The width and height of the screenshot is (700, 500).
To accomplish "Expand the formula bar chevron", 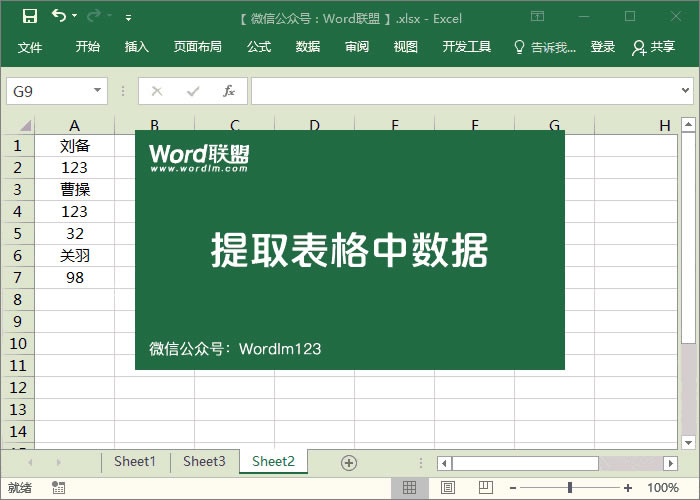I will (685, 91).
